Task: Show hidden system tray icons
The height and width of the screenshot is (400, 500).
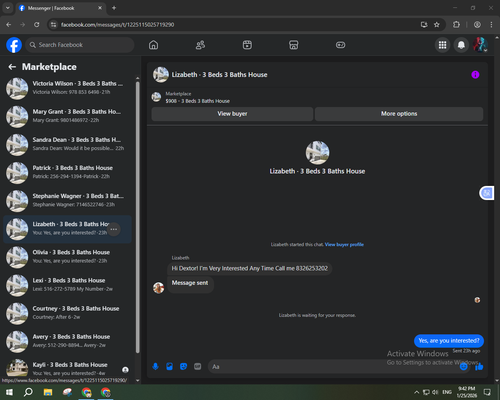Action: (417, 392)
